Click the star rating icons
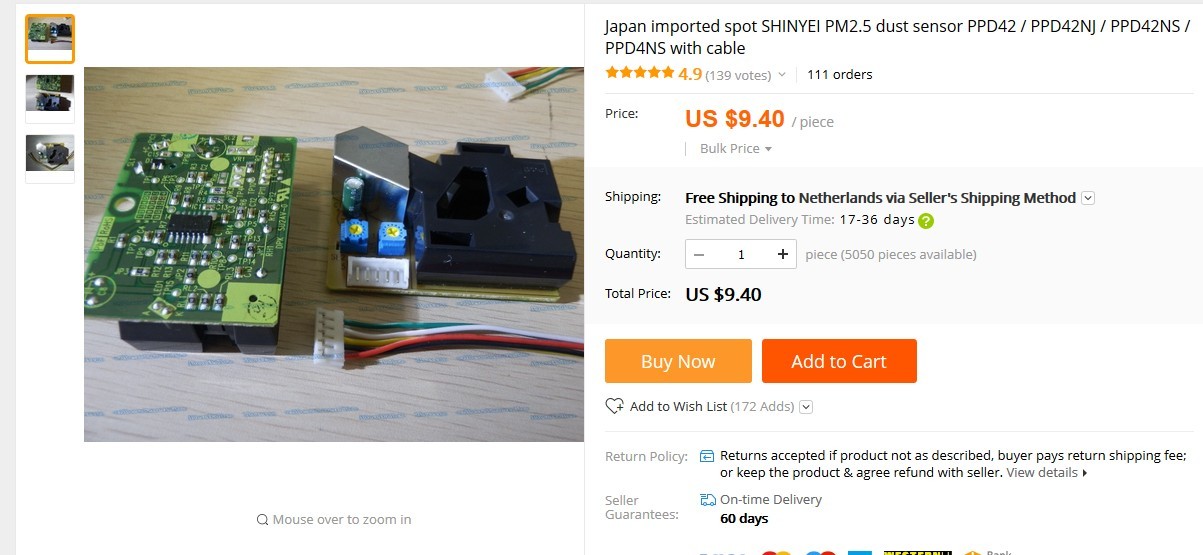1203x555 pixels. click(x=639, y=73)
